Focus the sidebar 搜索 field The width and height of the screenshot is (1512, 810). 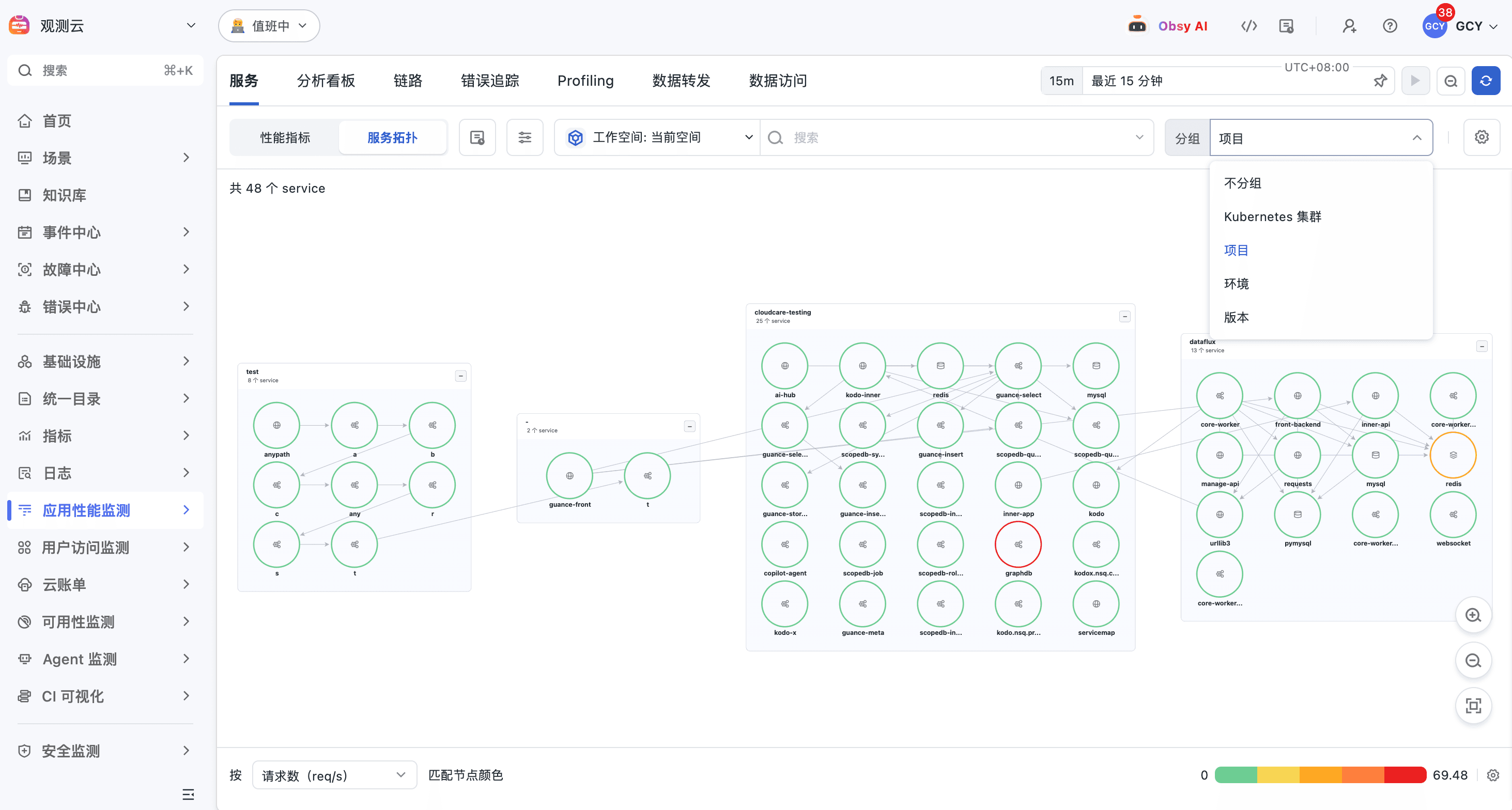[105, 70]
